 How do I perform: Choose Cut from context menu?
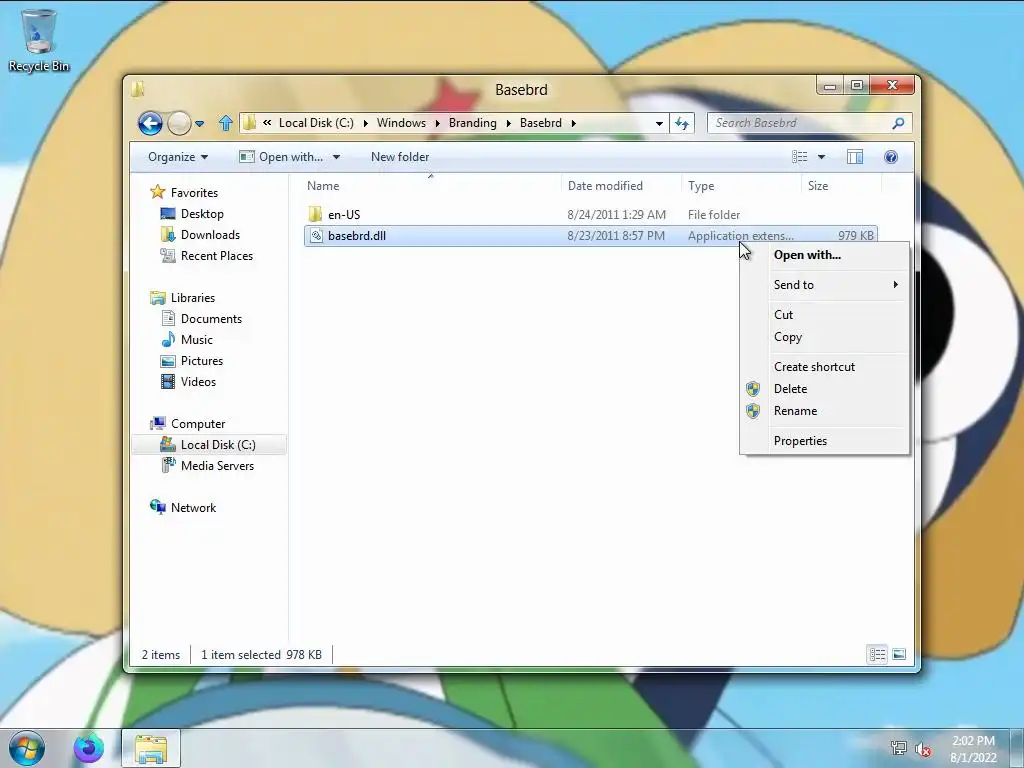824,315
